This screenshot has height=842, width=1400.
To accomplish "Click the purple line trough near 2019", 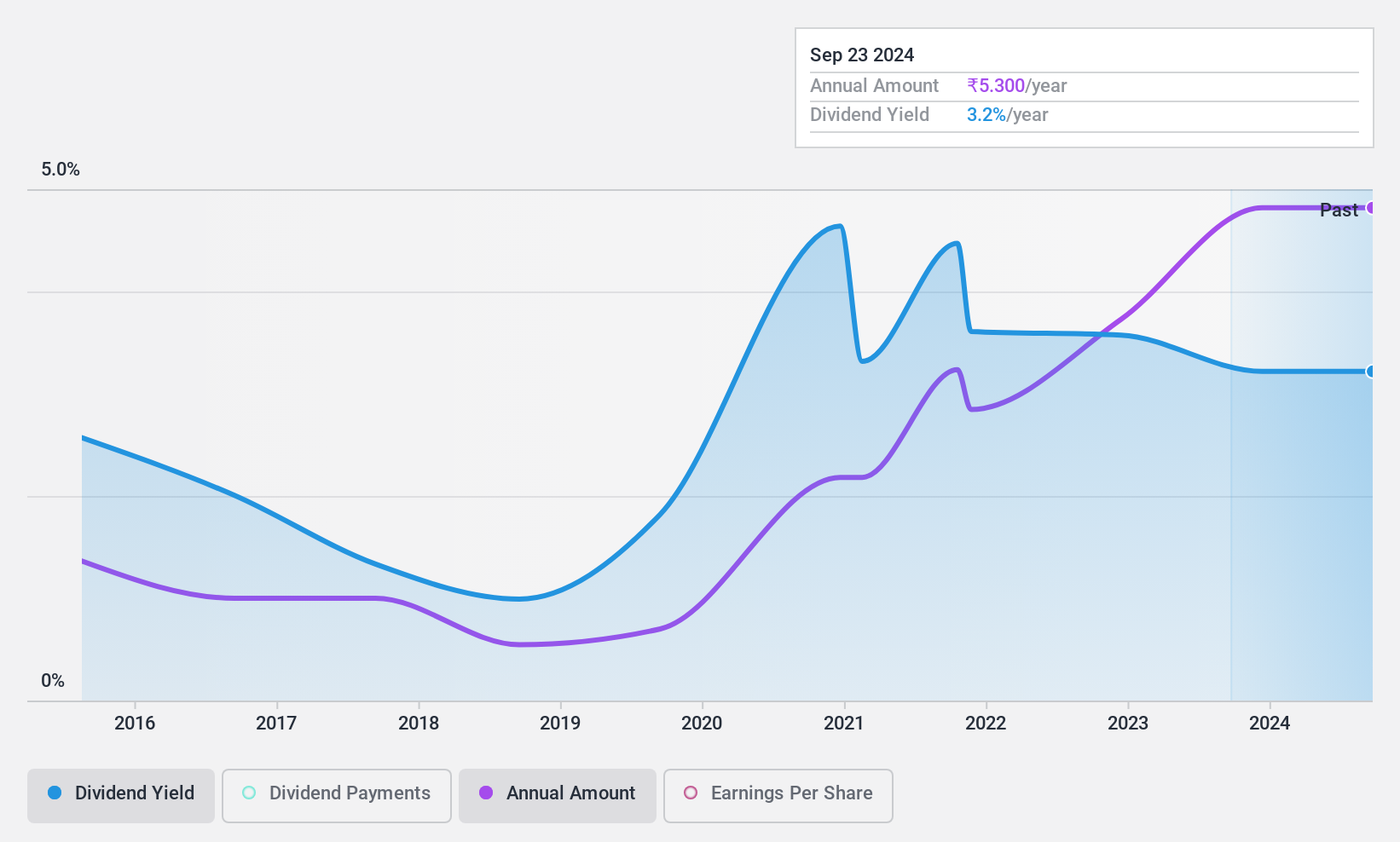I will pos(518,644).
